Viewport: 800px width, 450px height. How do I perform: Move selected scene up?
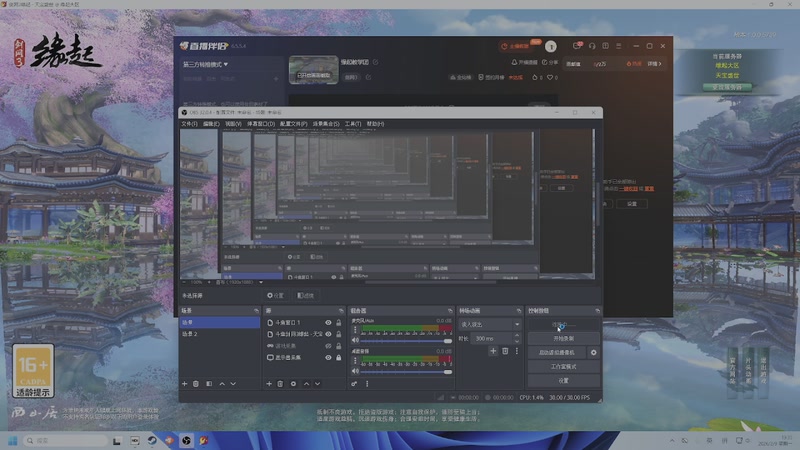click(222, 384)
